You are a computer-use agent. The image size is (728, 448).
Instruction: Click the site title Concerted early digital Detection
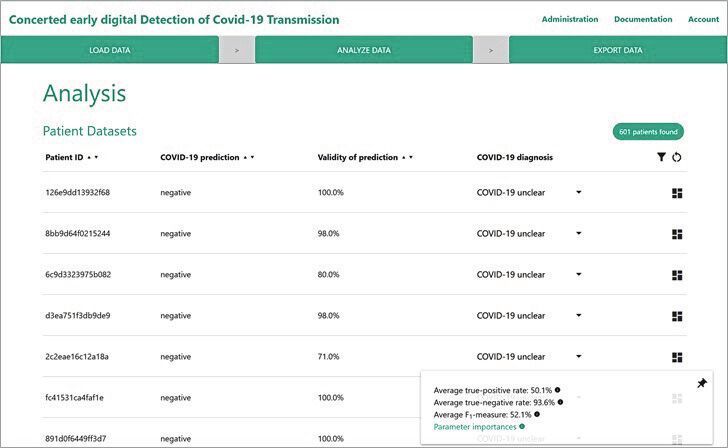click(x=174, y=19)
